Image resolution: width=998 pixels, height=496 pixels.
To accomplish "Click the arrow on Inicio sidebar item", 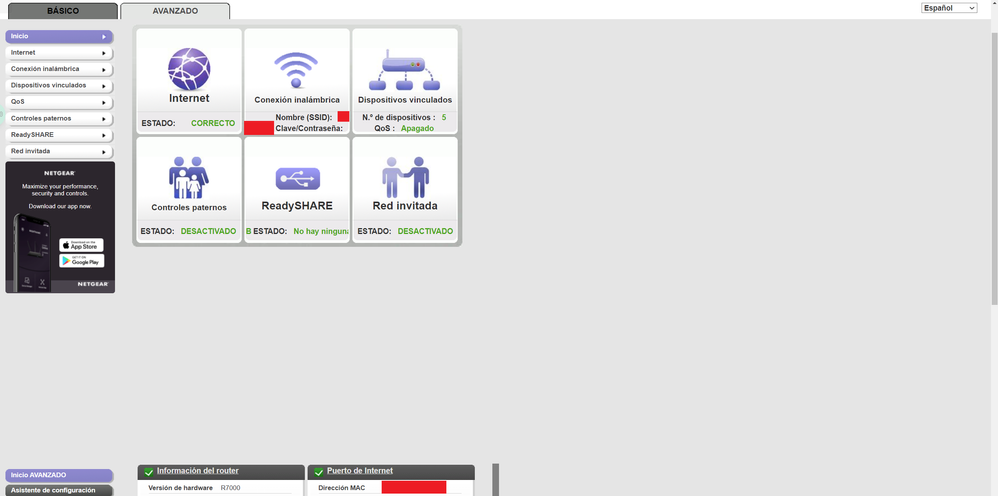I will (104, 37).
